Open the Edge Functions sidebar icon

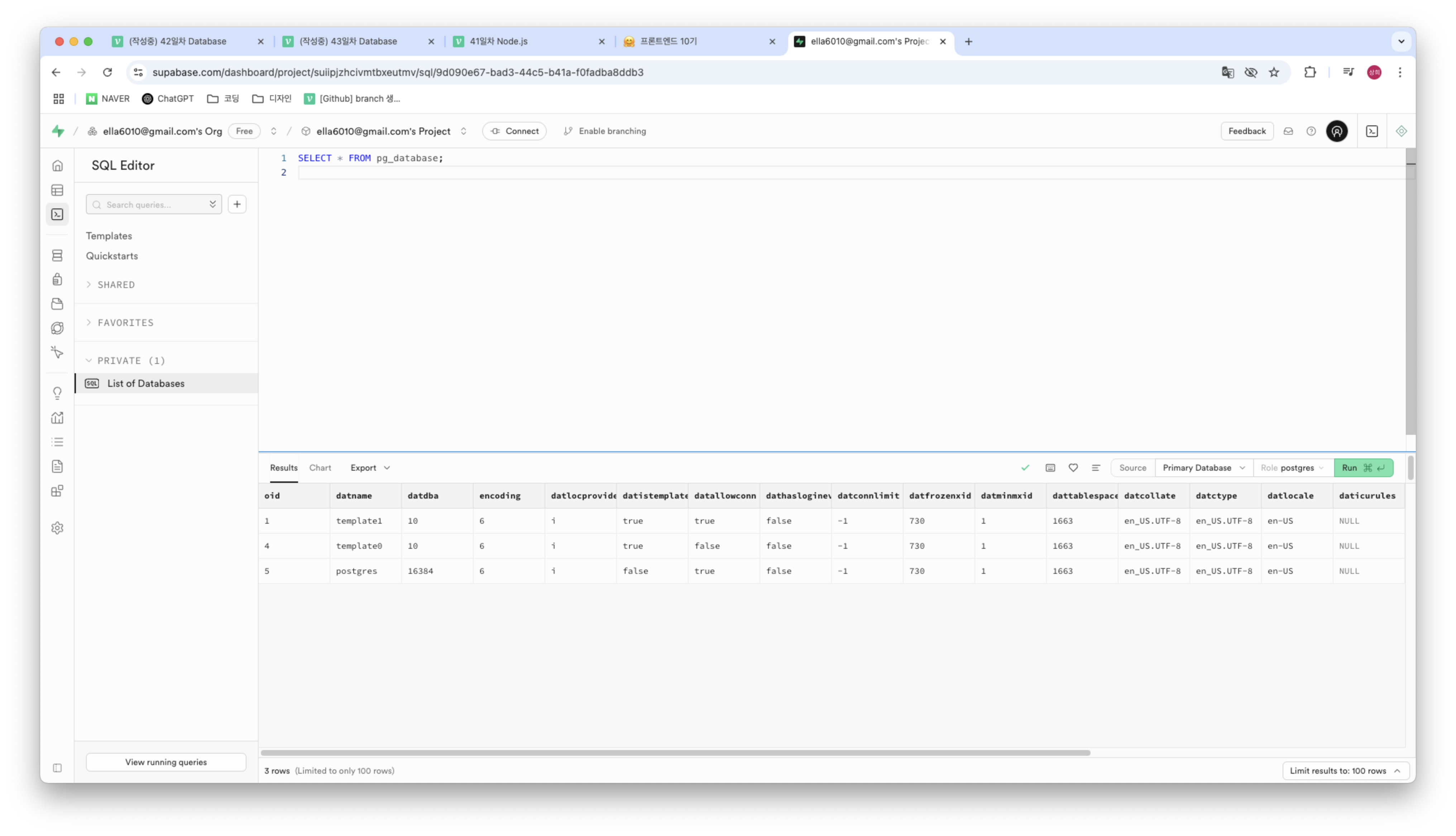click(x=57, y=328)
